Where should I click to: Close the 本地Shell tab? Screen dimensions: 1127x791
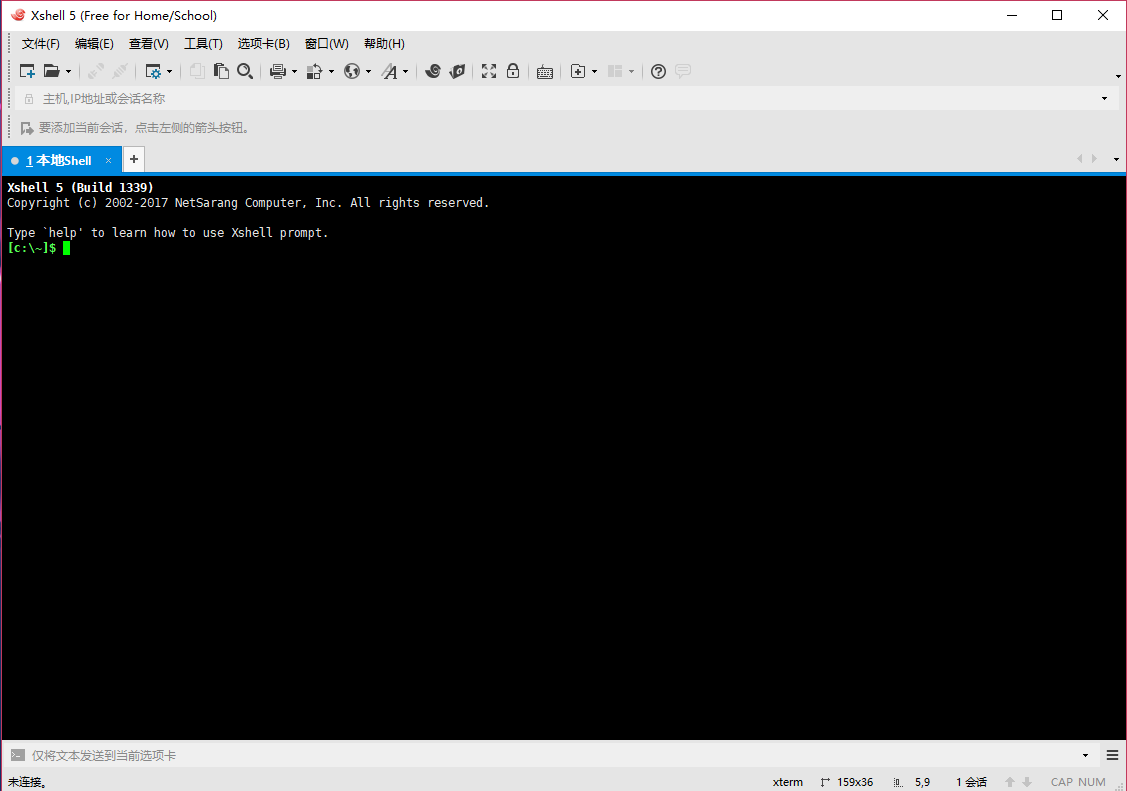(109, 160)
